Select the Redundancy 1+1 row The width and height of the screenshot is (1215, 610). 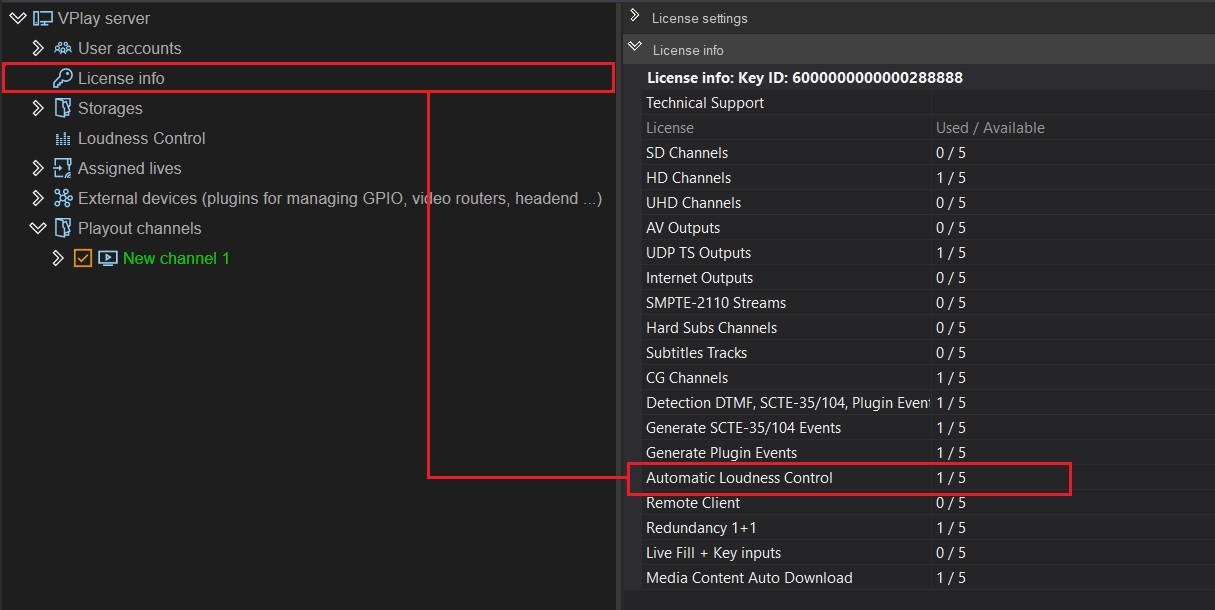928,528
